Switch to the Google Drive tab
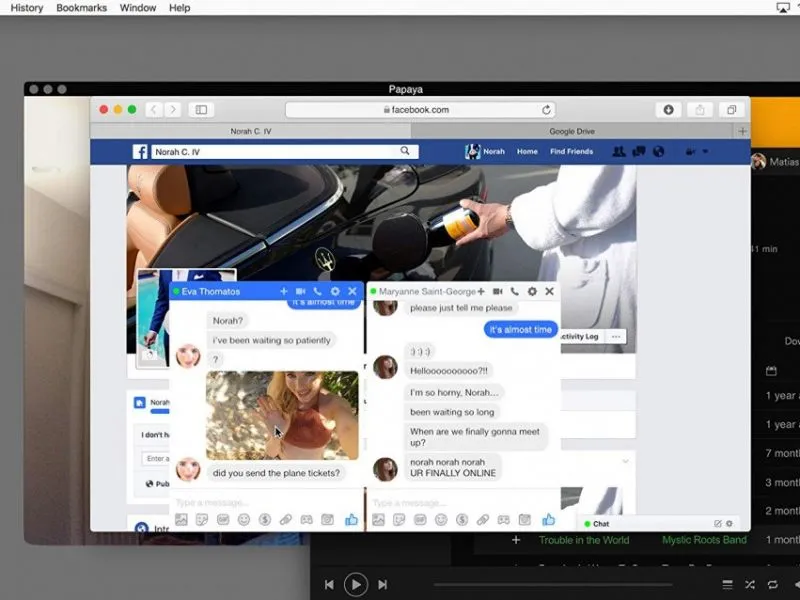This screenshot has height=600, width=800. 572,131
